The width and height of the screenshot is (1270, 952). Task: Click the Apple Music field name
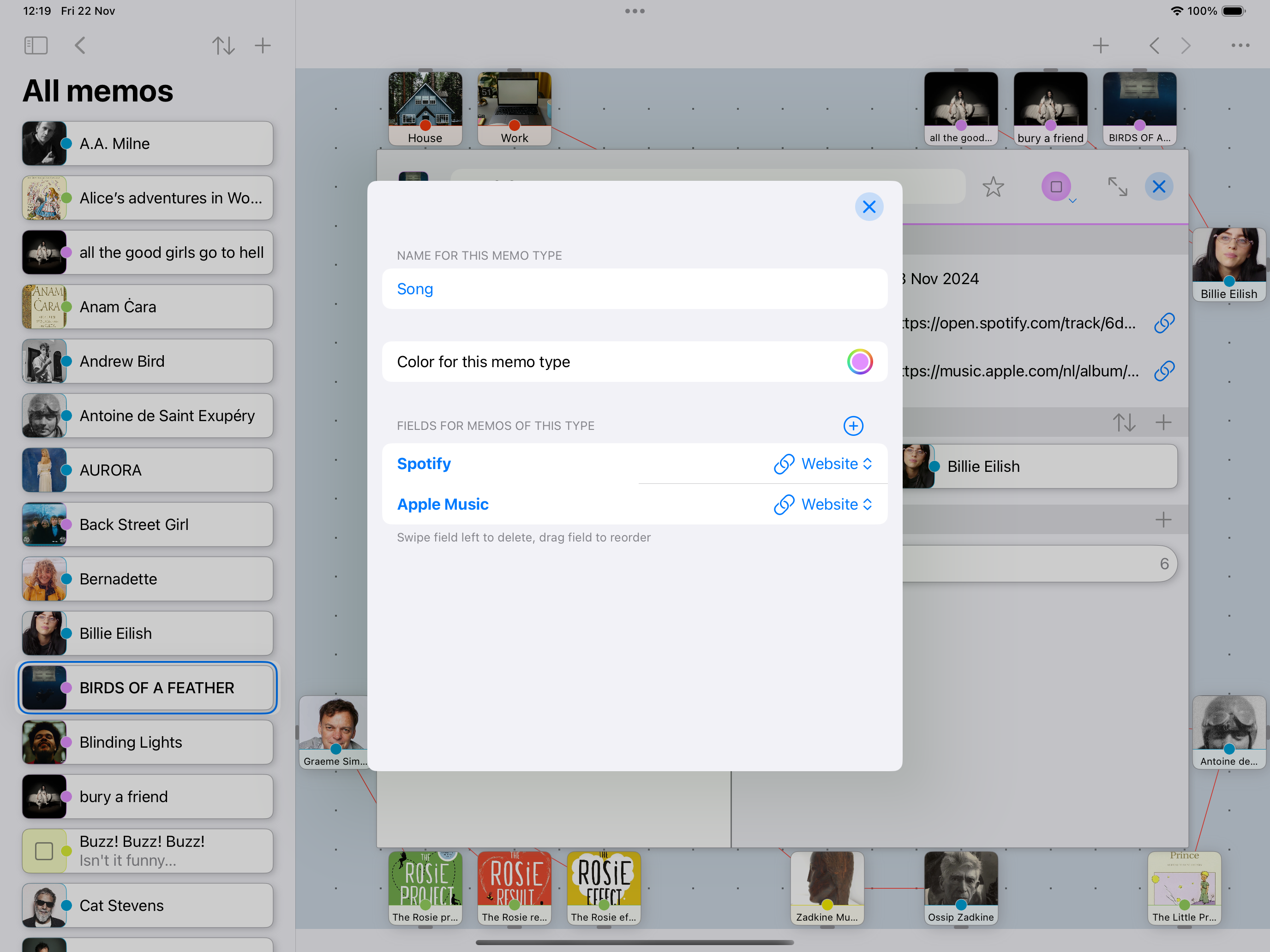click(443, 505)
